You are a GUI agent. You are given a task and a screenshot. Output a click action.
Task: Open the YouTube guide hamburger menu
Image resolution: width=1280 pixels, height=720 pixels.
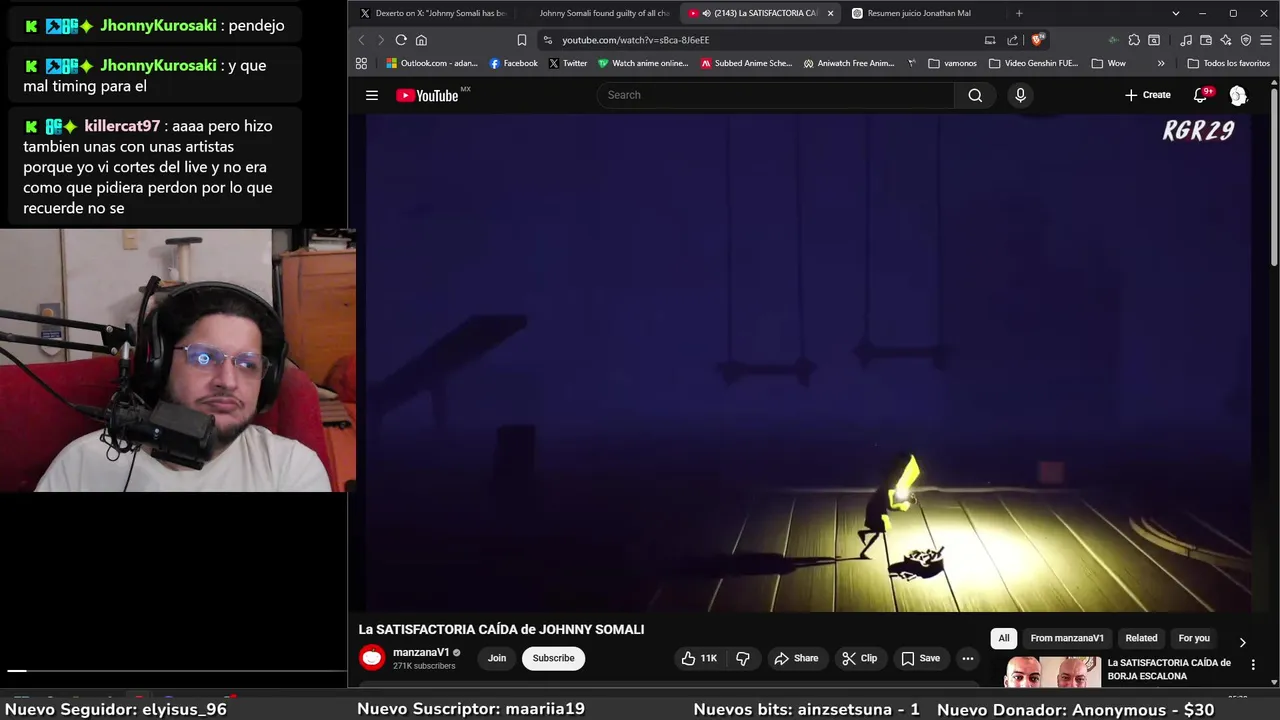tap(372, 95)
